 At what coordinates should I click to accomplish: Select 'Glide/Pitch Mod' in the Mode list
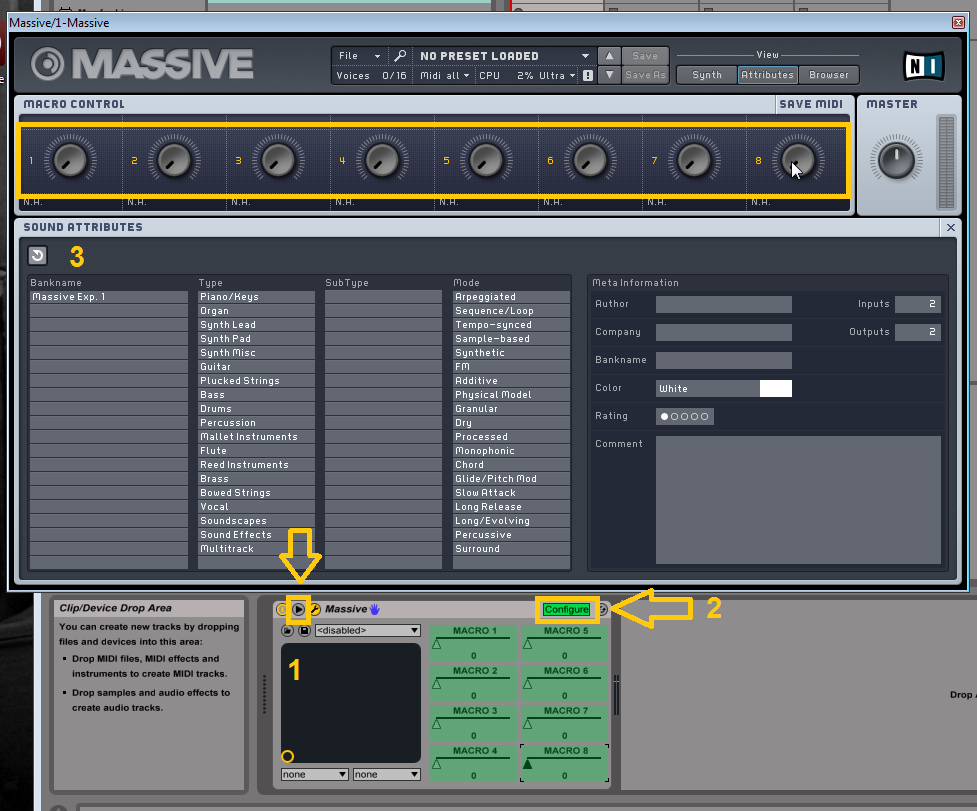[511, 479]
